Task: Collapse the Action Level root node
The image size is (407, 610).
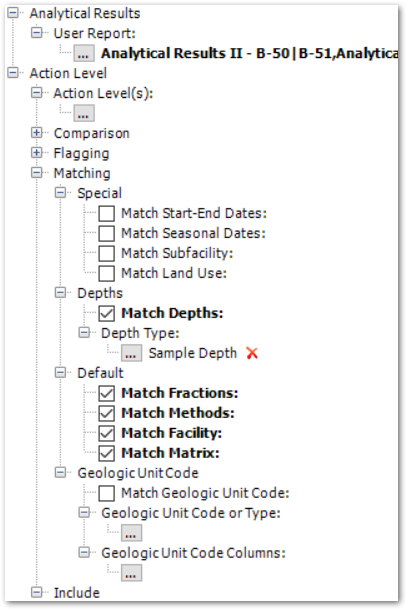Action: point(13,73)
